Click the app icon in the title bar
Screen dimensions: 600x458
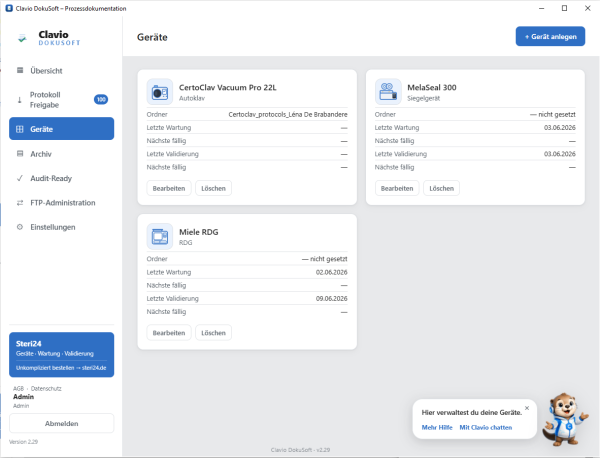click(9, 8)
